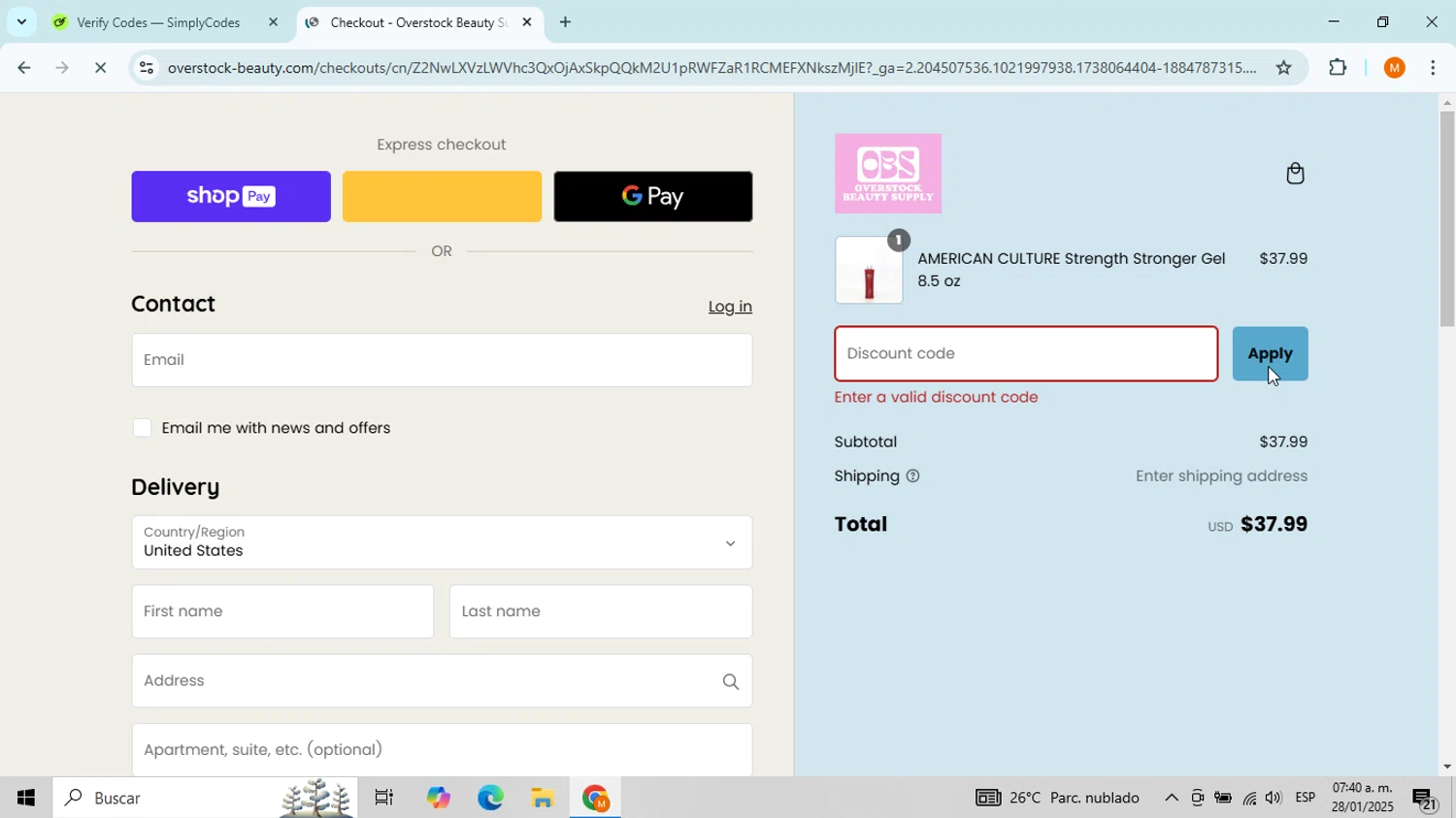Open the Windows Start menu
This screenshot has height=818, width=1456.
(x=26, y=798)
